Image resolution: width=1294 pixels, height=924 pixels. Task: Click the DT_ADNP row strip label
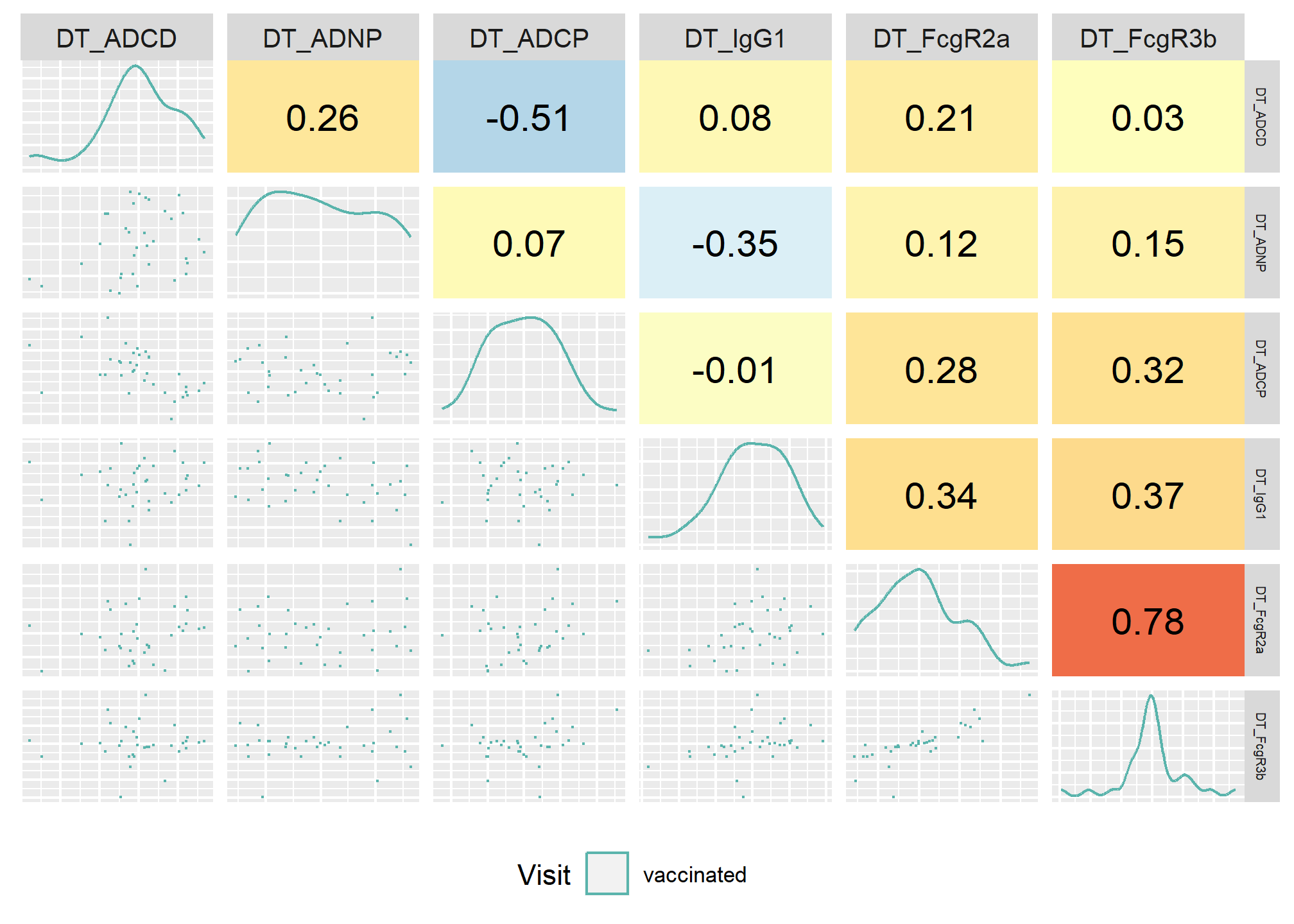(1261, 243)
